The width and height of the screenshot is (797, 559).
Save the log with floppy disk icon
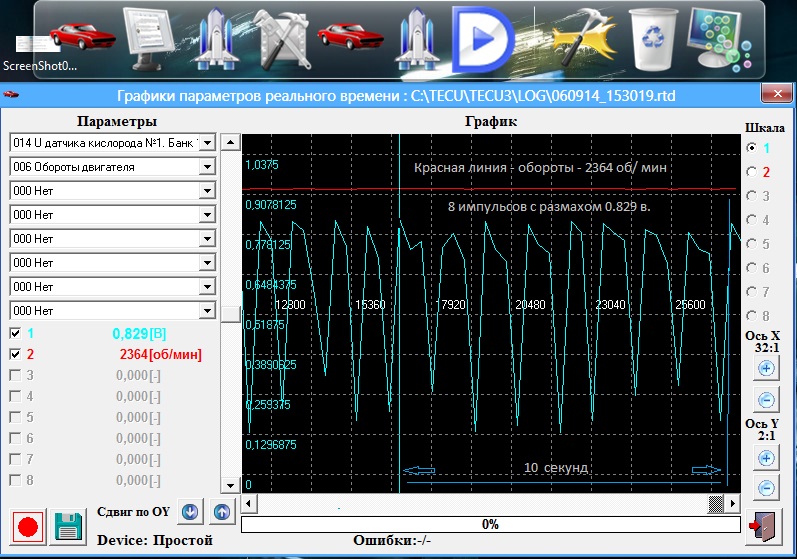[x=68, y=527]
